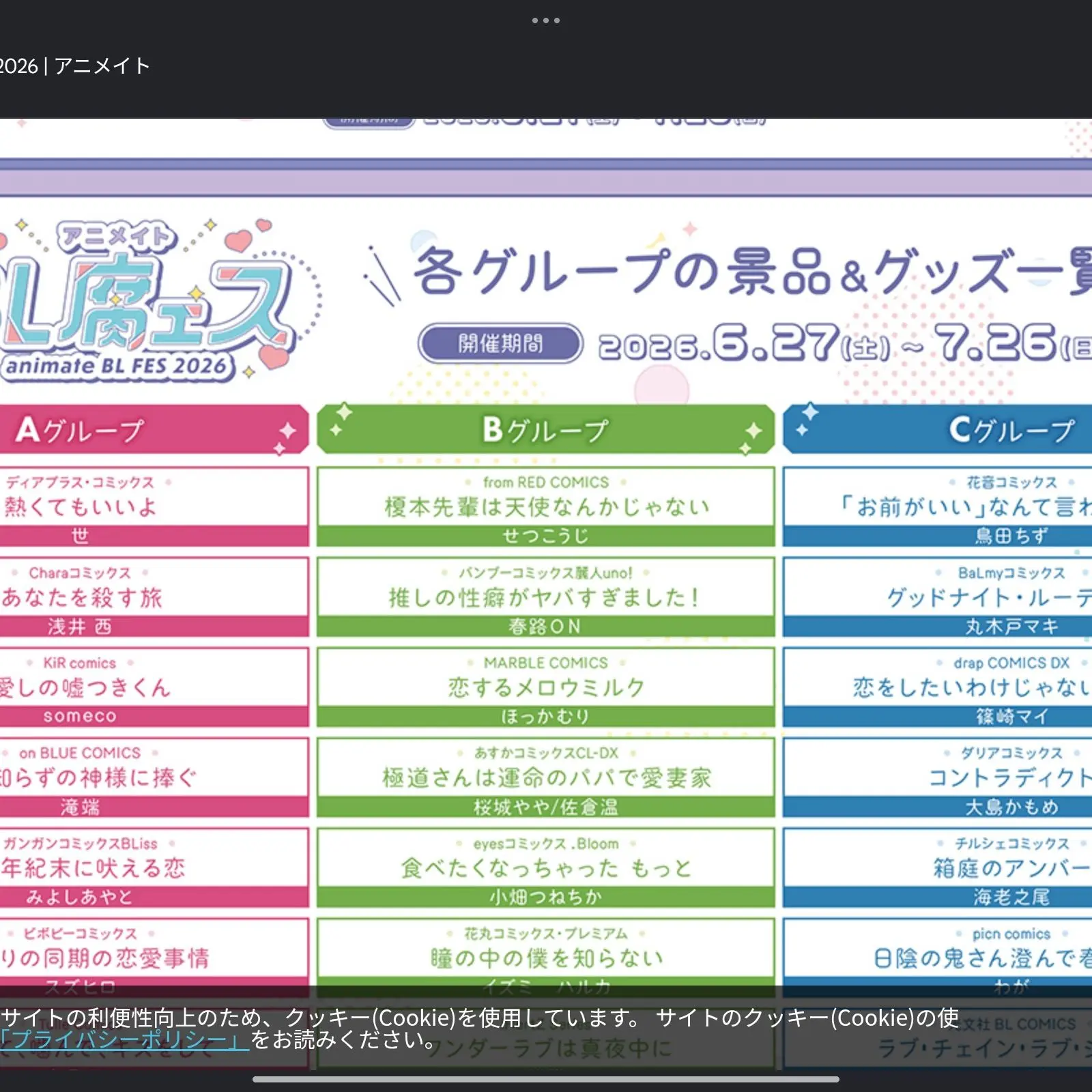The width and height of the screenshot is (1092, 1092).
Task: Click the page title アニメイト
Action: [102, 66]
